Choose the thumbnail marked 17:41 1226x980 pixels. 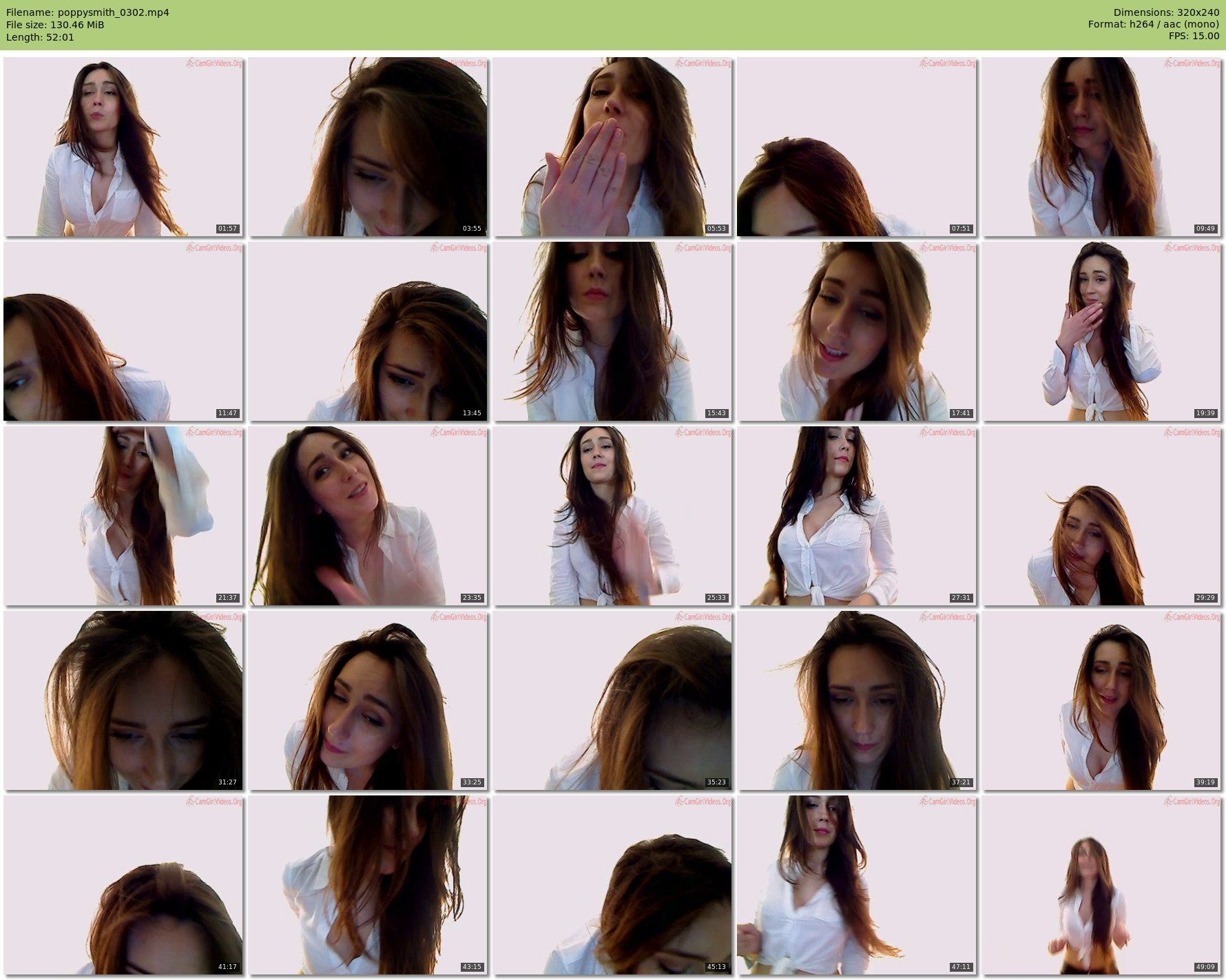click(x=857, y=331)
